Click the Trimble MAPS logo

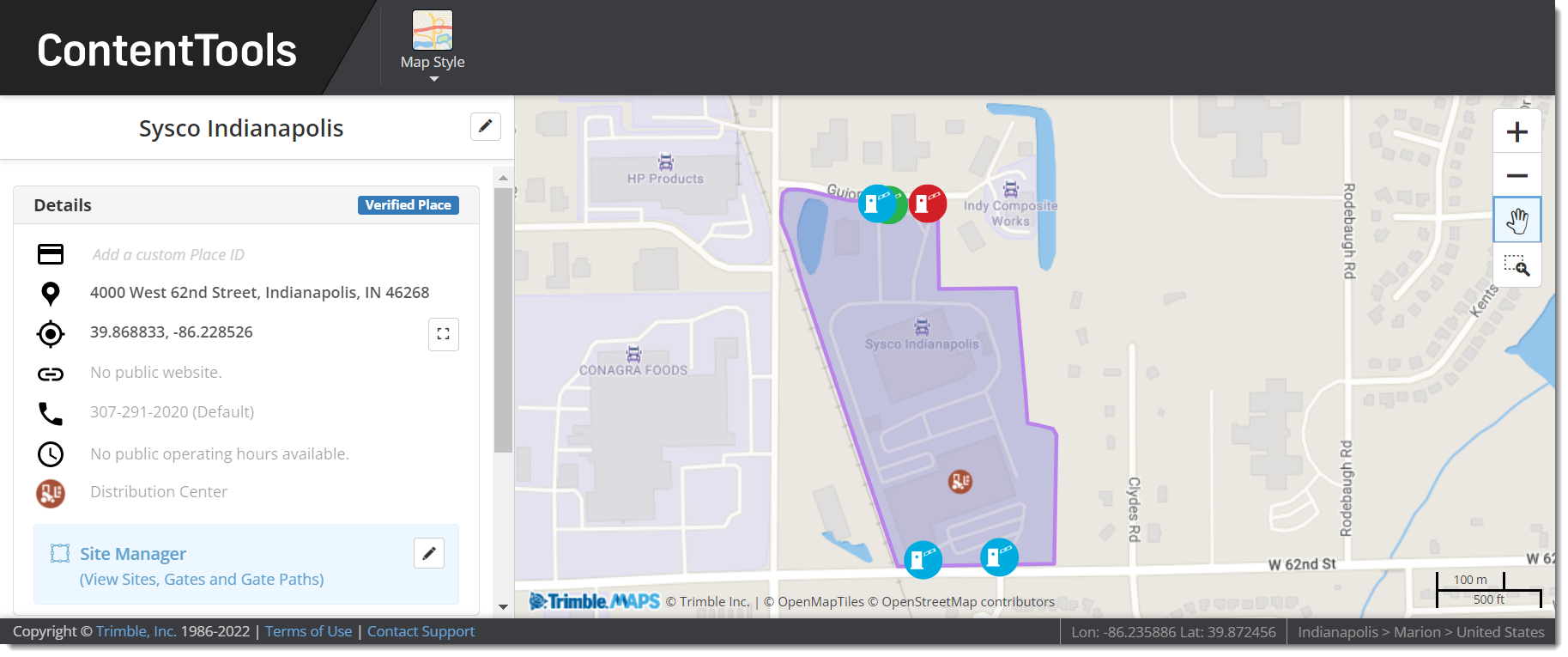pyautogui.click(x=595, y=601)
